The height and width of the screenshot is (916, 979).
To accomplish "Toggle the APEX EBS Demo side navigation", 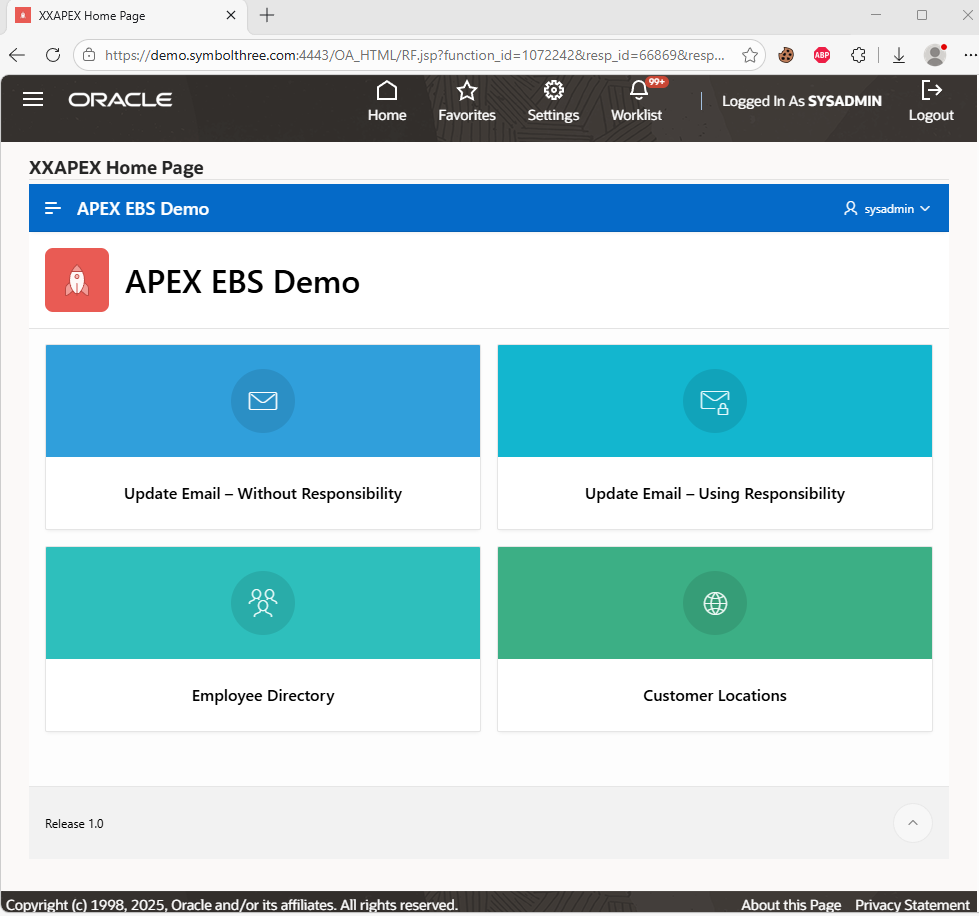I will tap(53, 209).
